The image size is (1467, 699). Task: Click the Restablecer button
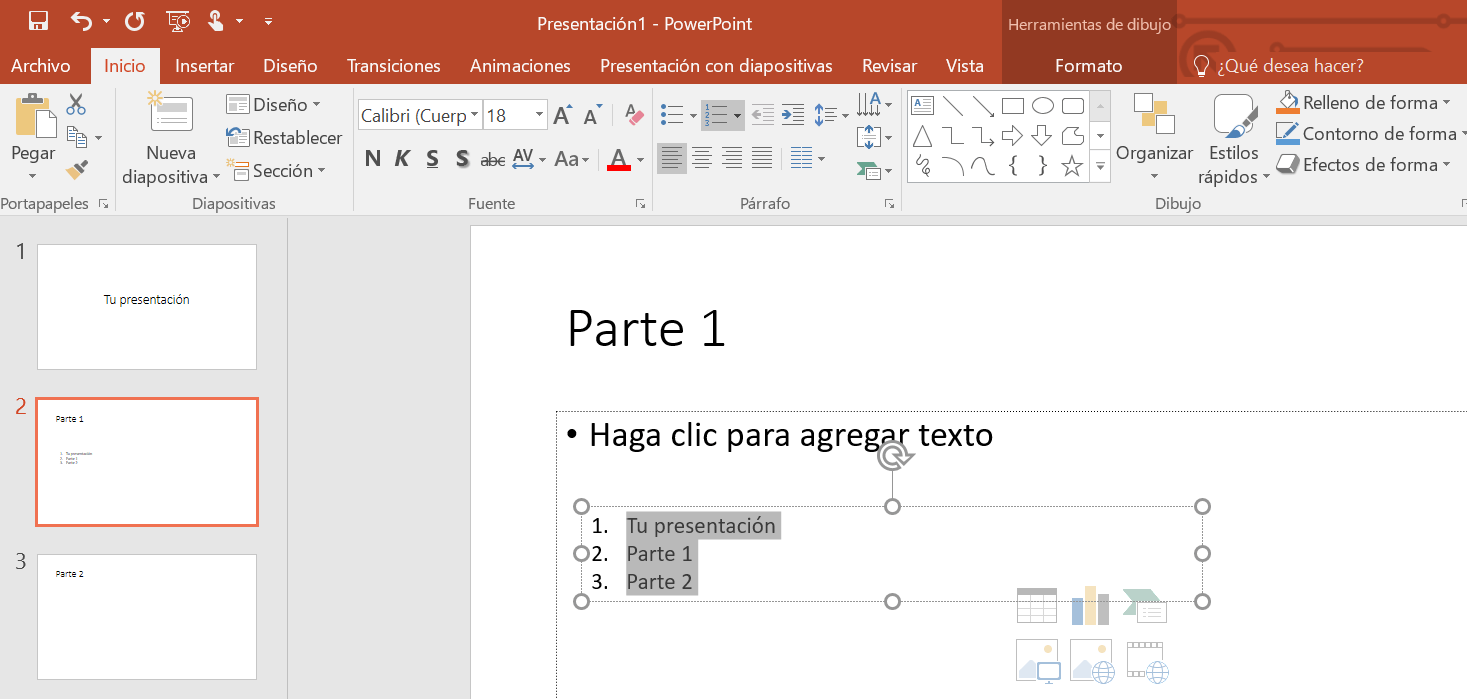click(284, 138)
